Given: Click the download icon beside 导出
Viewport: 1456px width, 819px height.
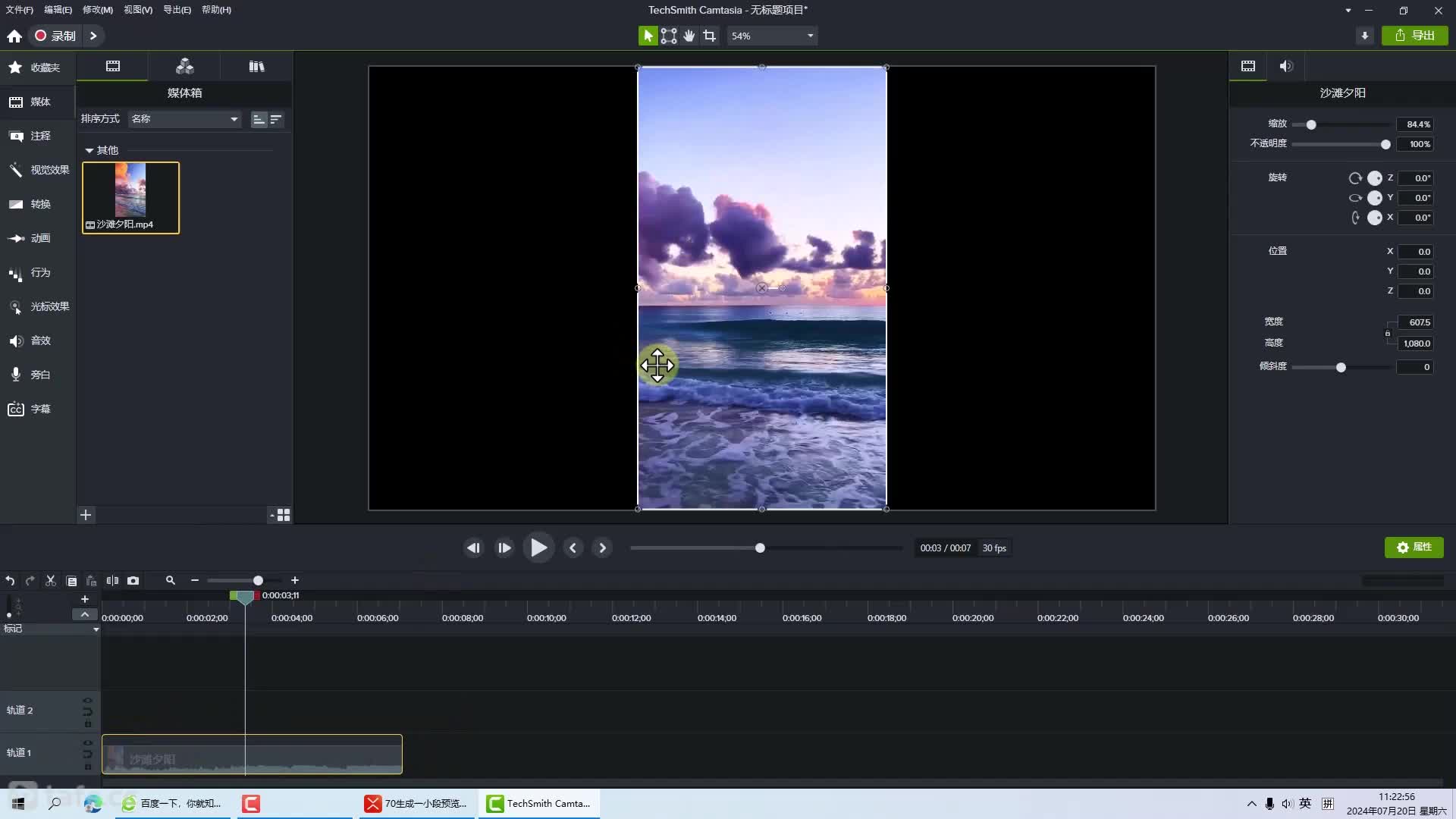Looking at the screenshot, I should [x=1365, y=36].
